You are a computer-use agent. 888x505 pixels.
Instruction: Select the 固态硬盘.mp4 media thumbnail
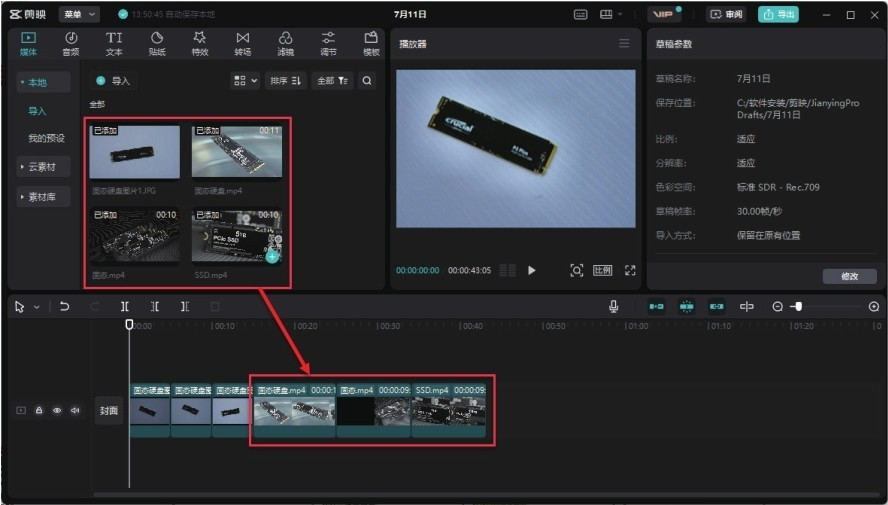(237, 152)
